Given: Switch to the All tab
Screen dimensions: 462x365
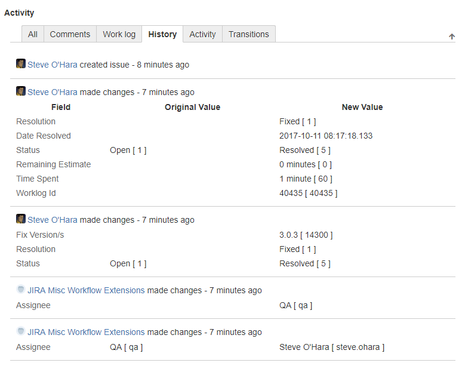Looking at the screenshot, I should click(33, 34).
